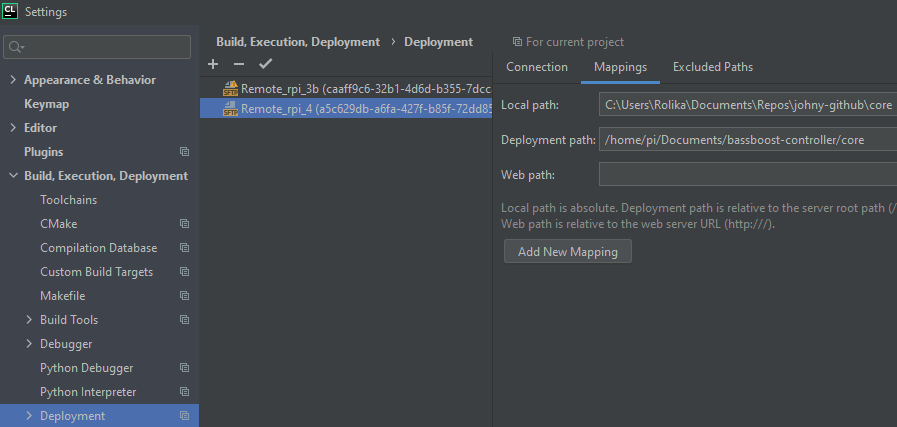The image size is (897, 427).
Task: Select Toolchains in settings tree
Action: coord(68,200)
